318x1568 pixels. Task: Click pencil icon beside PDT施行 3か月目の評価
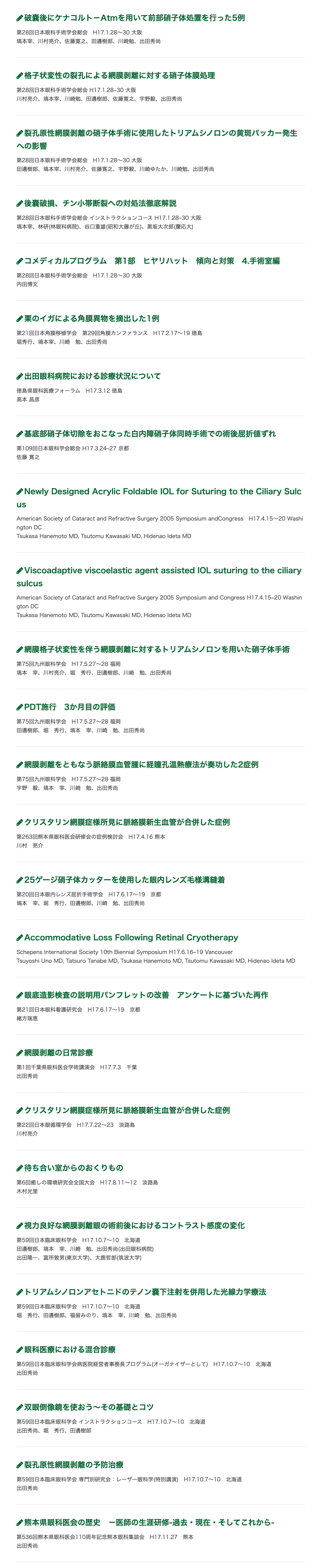19,707
